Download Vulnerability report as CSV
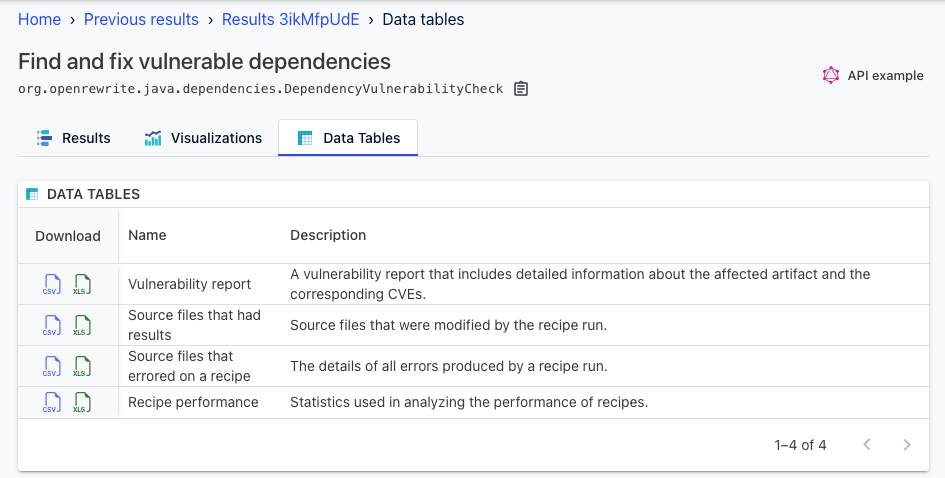 tap(52, 284)
